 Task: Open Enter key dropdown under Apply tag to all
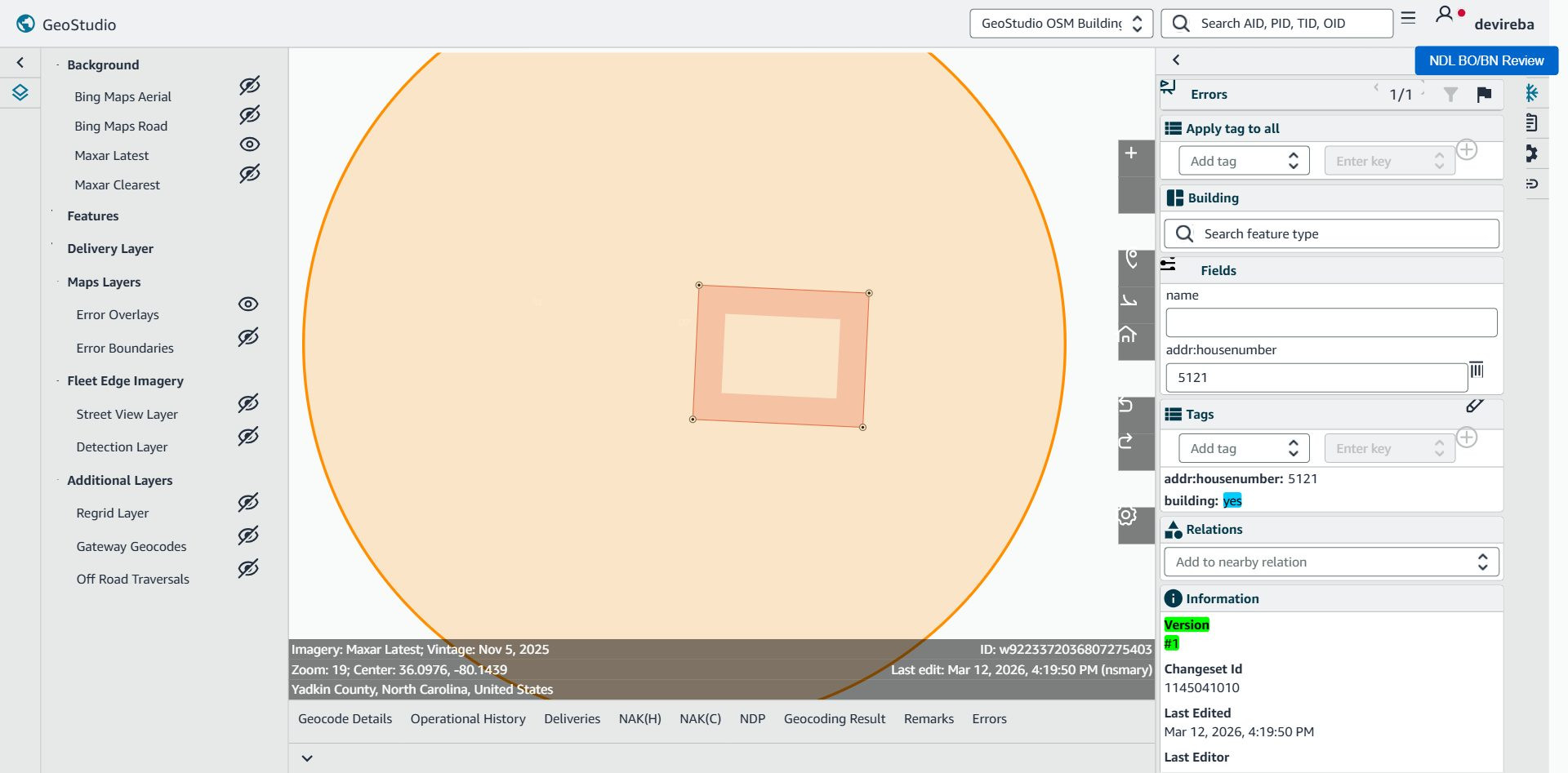pyautogui.click(x=1389, y=161)
